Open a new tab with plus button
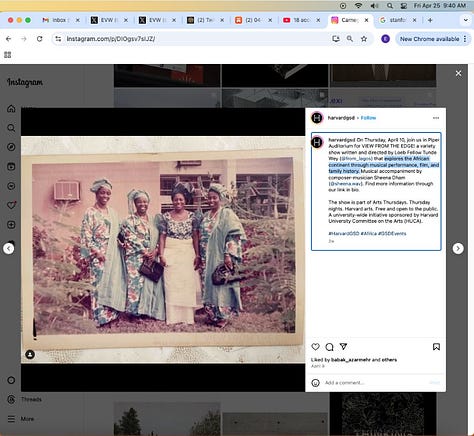The width and height of the screenshot is (474, 436). tap(430, 20)
